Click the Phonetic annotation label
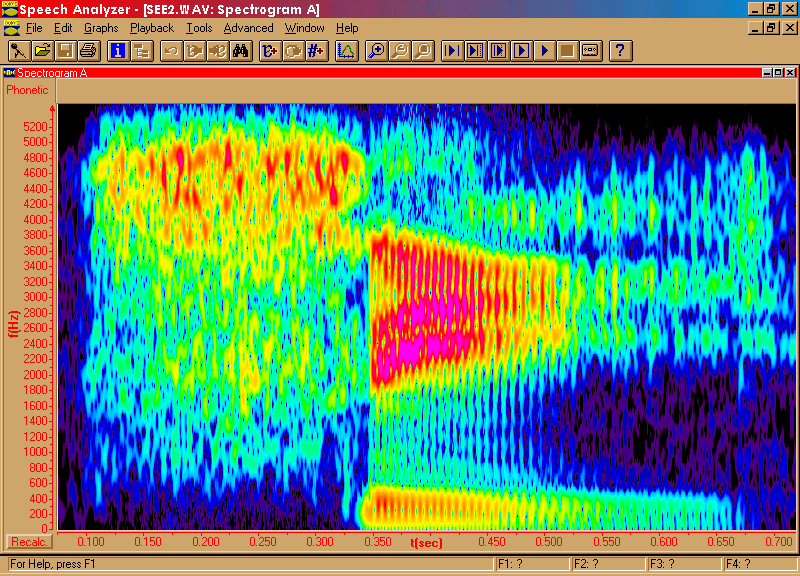Image resolution: width=800 pixels, height=576 pixels. click(x=27, y=90)
